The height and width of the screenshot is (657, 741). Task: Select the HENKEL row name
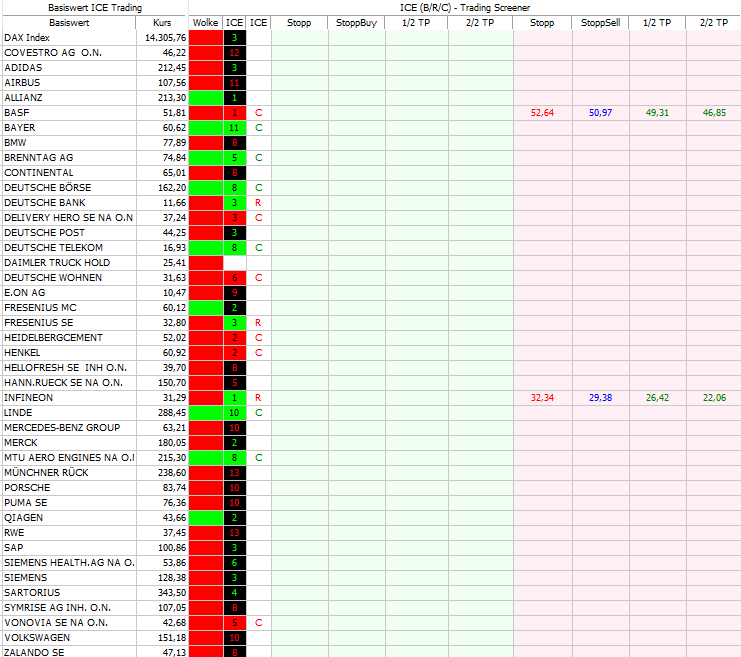point(22,353)
